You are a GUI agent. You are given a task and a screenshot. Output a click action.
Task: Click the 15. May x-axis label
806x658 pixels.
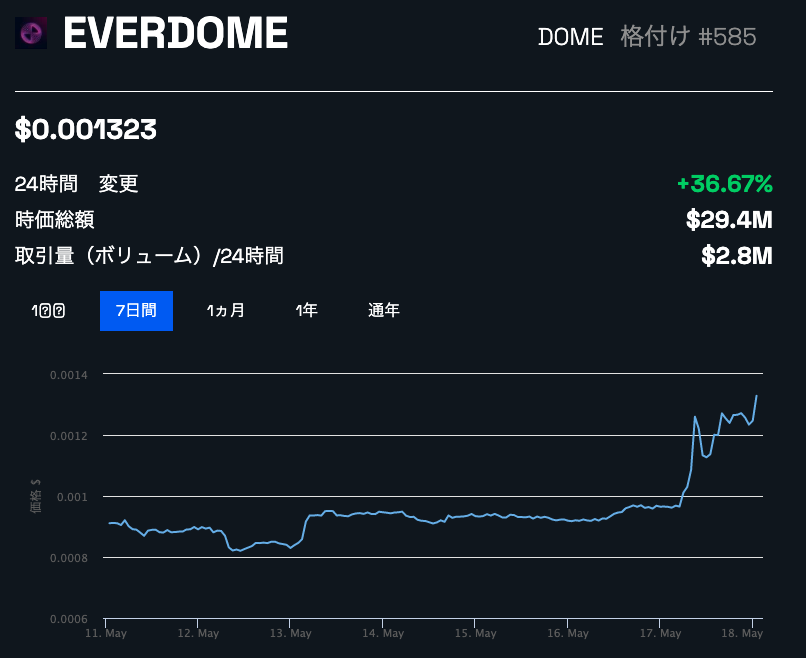475,633
